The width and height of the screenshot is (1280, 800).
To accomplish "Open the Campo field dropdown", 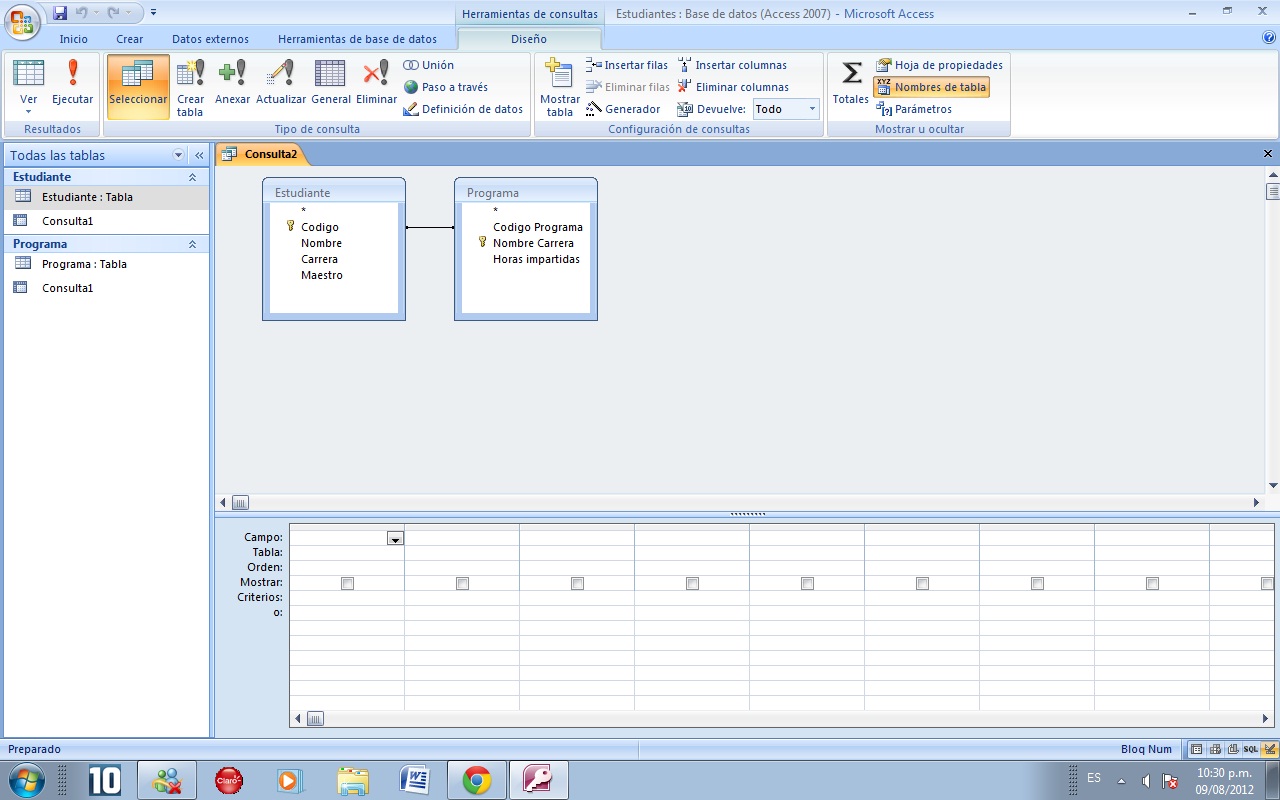I will point(395,537).
